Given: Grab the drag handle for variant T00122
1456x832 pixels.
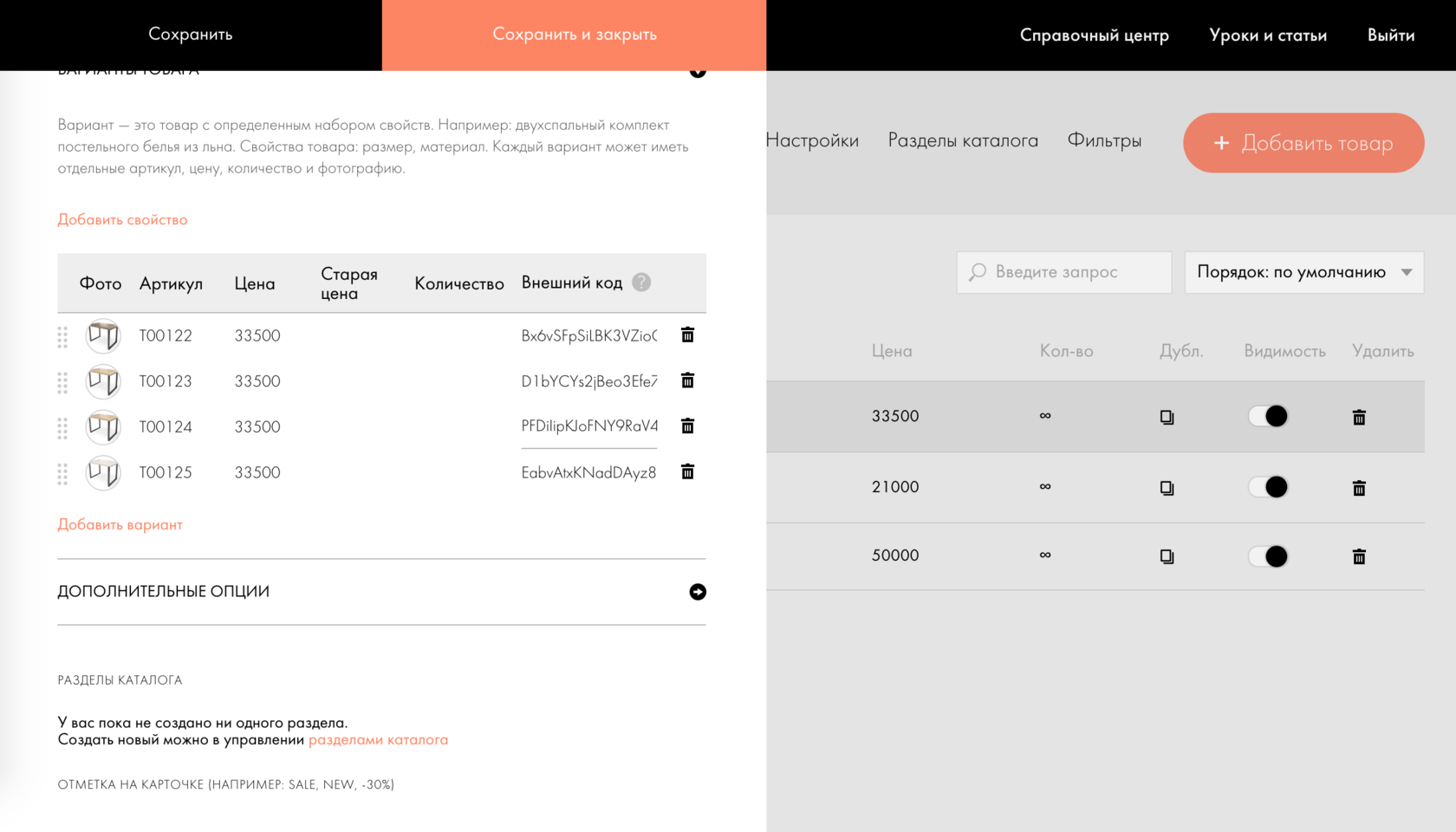Looking at the screenshot, I should (62, 337).
